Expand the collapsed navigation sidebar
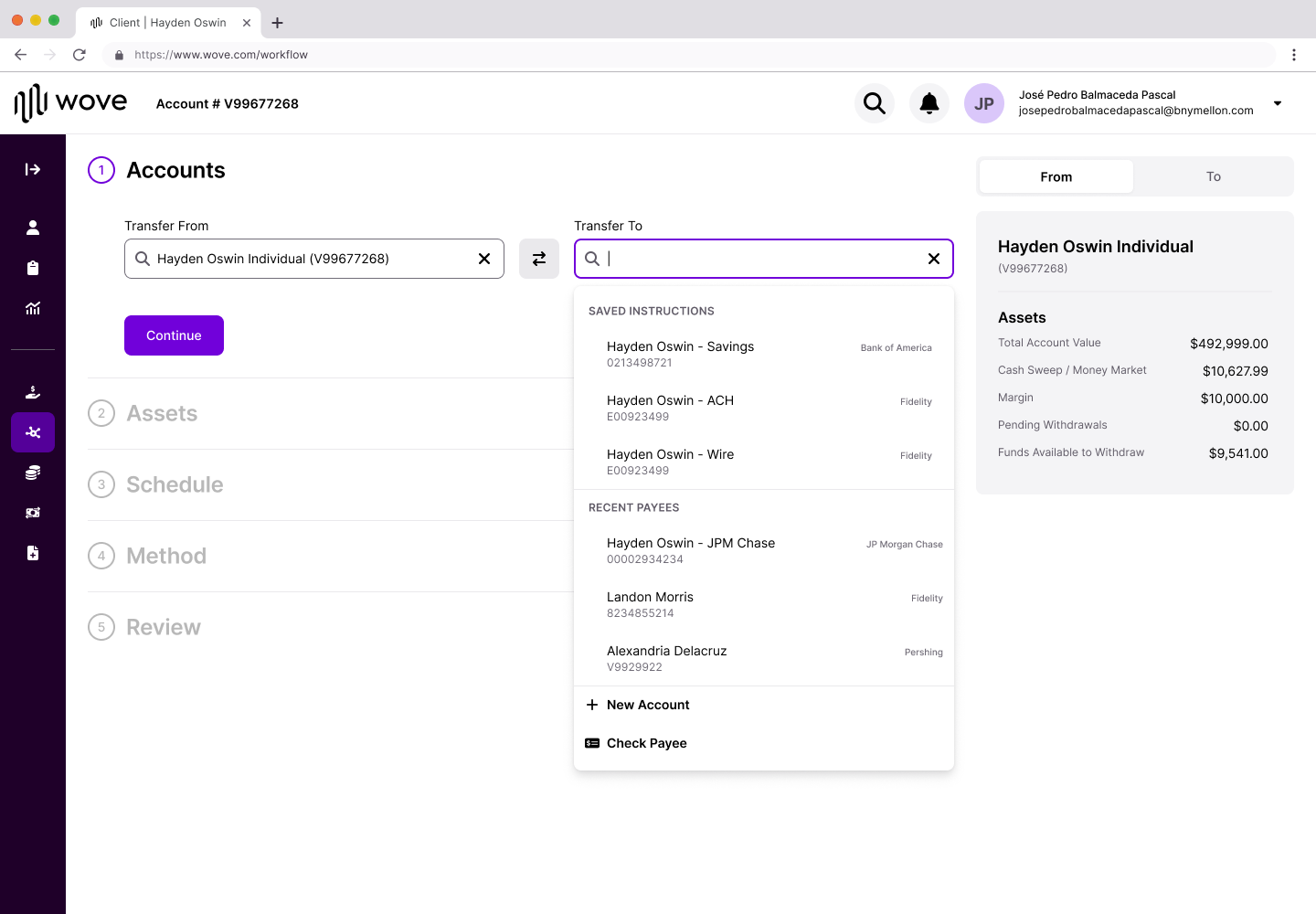Viewport: 1316px width, 914px height. tap(33, 168)
